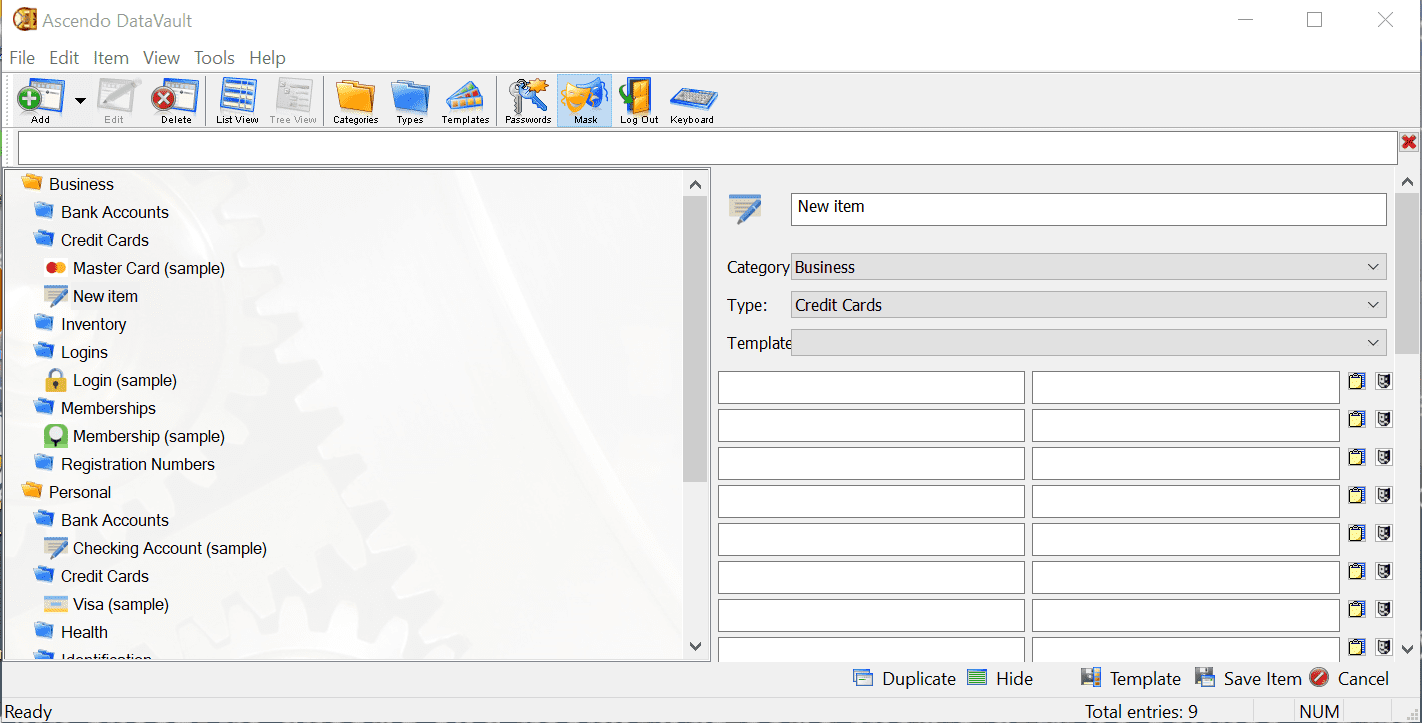Toggle the fifth row mask icon
Viewport: 1422px width, 723px height.
(x=1384, y=533)
